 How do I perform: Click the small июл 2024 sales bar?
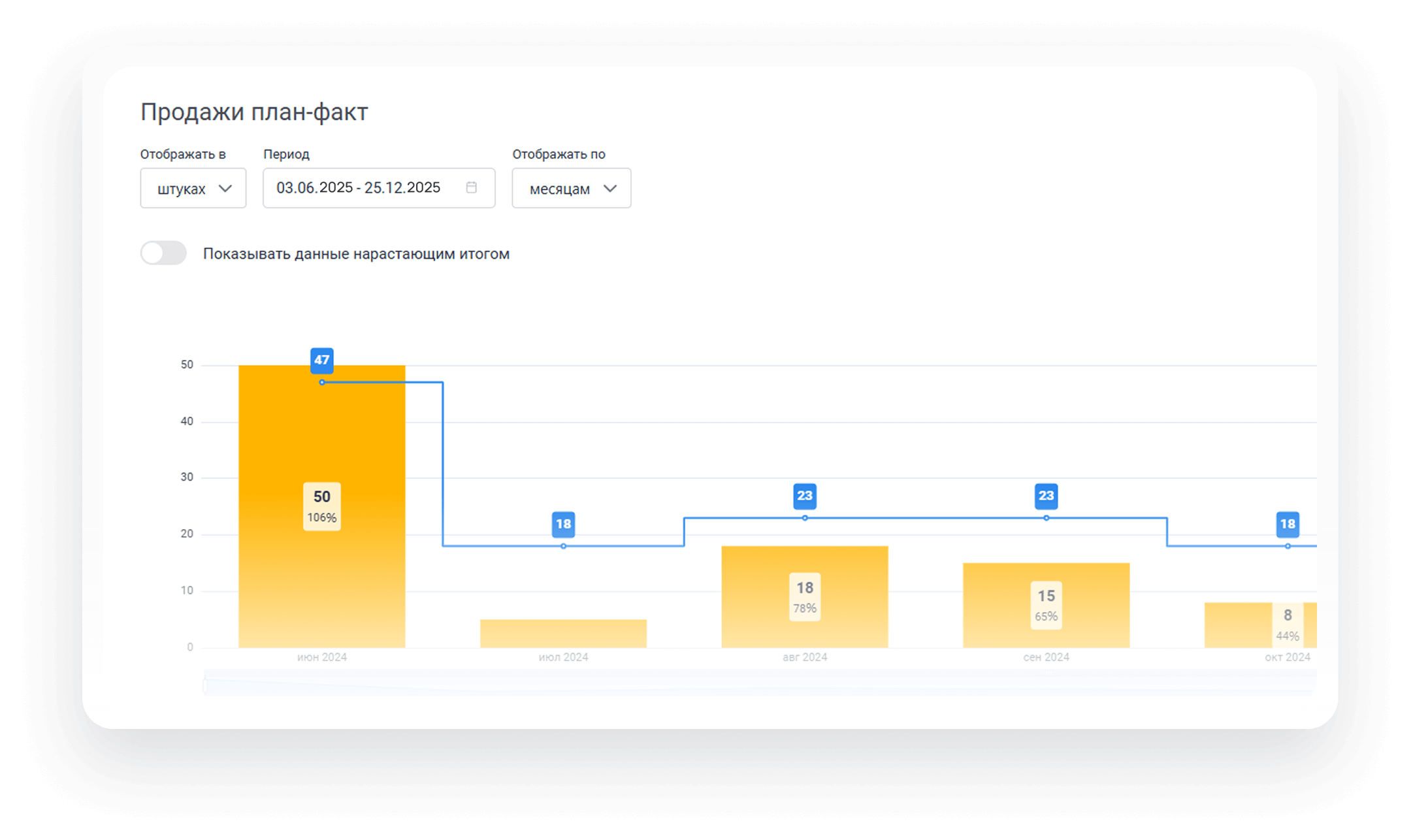(x=563, y=633)
